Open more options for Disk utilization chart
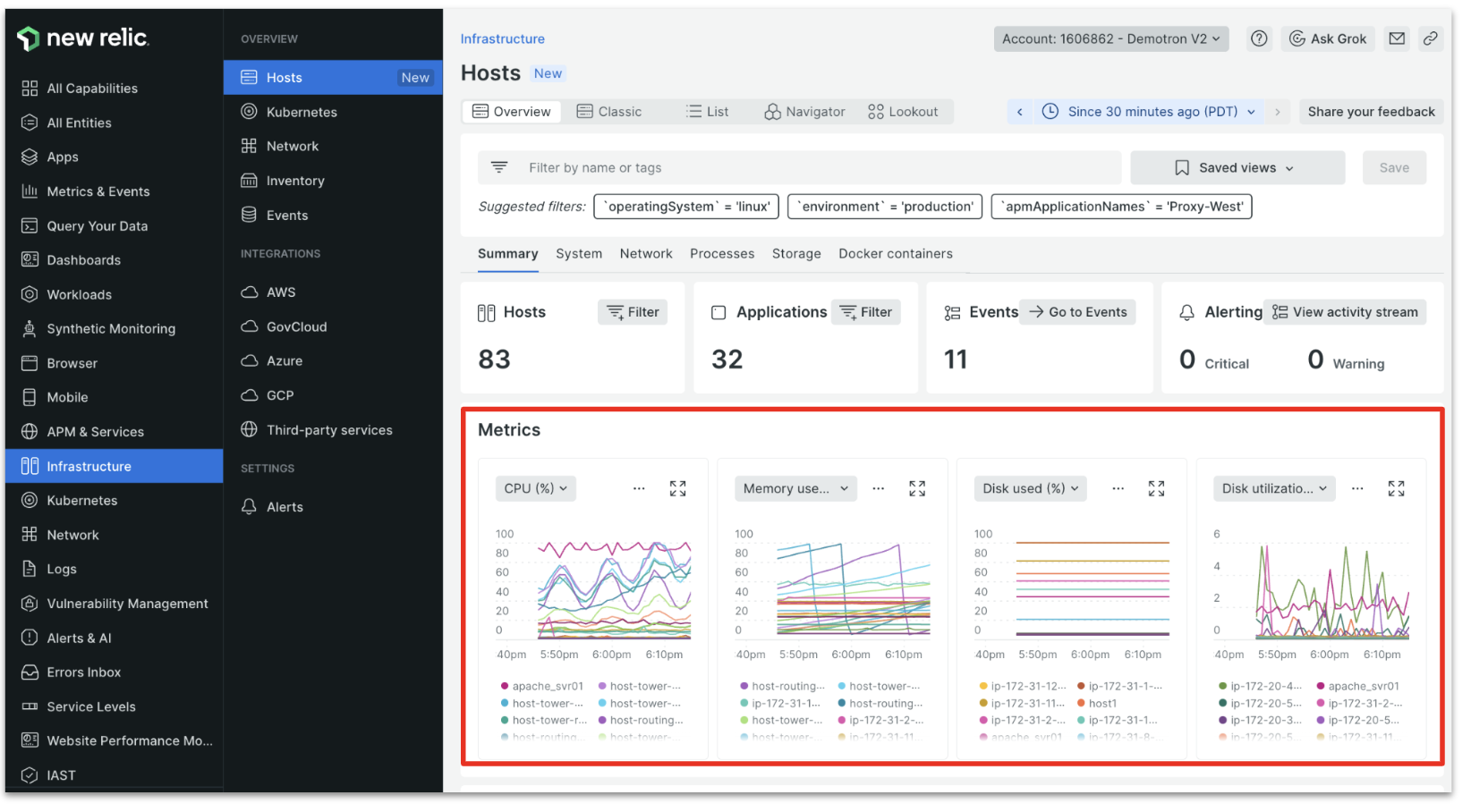The height and width of the screenshot is (812, 1471). tap(1357, 488)
